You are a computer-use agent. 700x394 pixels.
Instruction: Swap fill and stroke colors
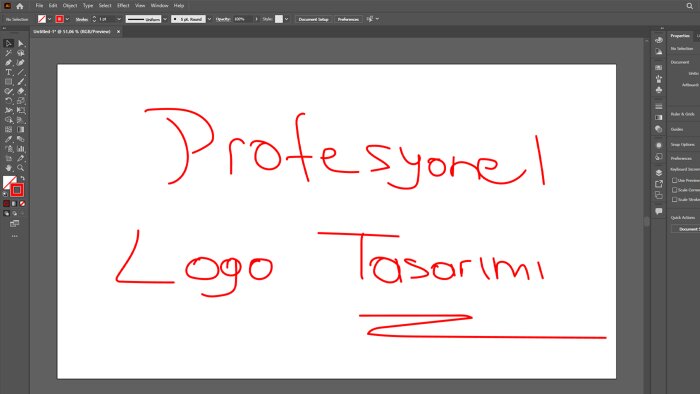click(23, 178)
